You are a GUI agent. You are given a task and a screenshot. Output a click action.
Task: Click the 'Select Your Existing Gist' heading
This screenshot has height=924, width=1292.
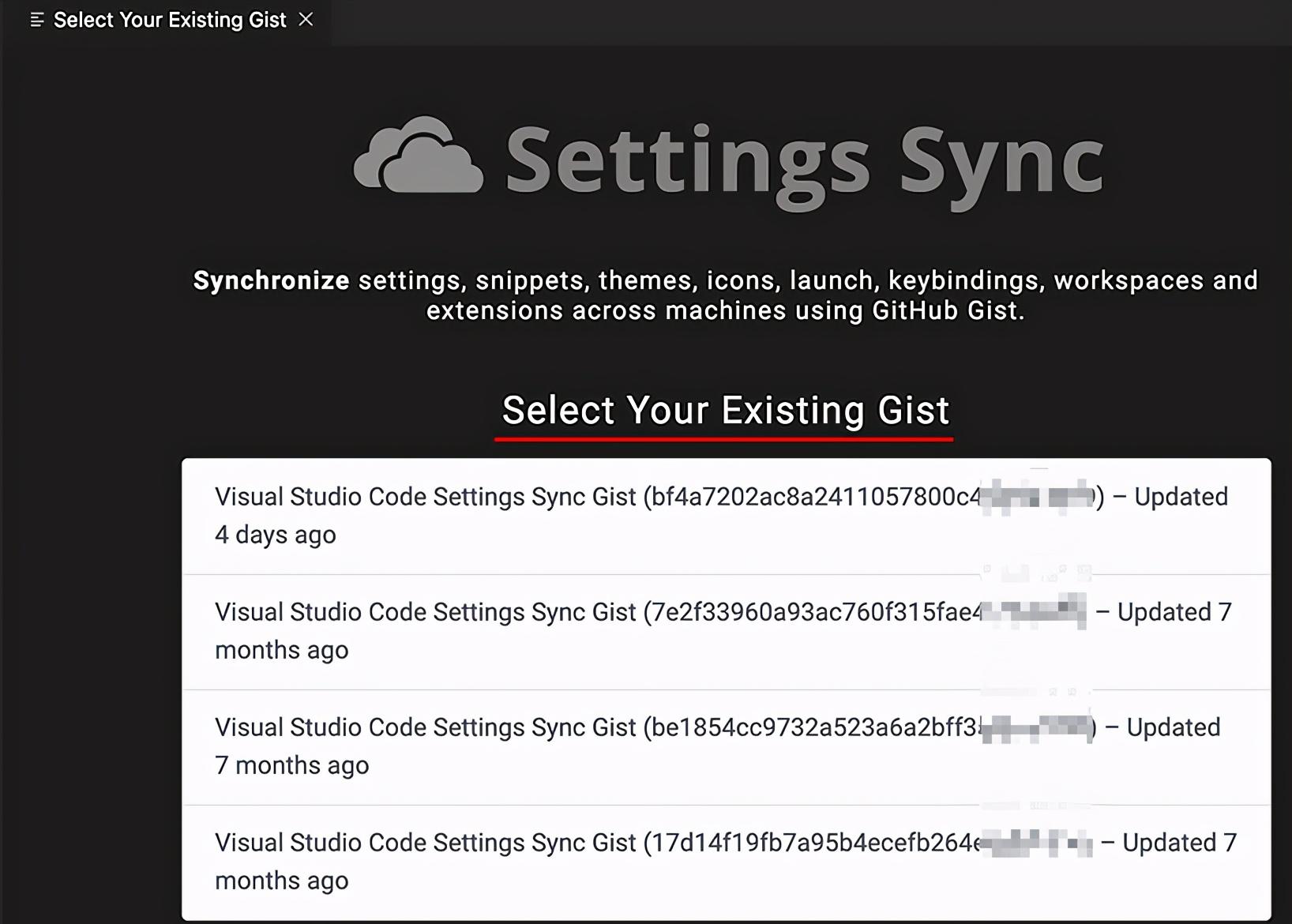tap(725, 411)
